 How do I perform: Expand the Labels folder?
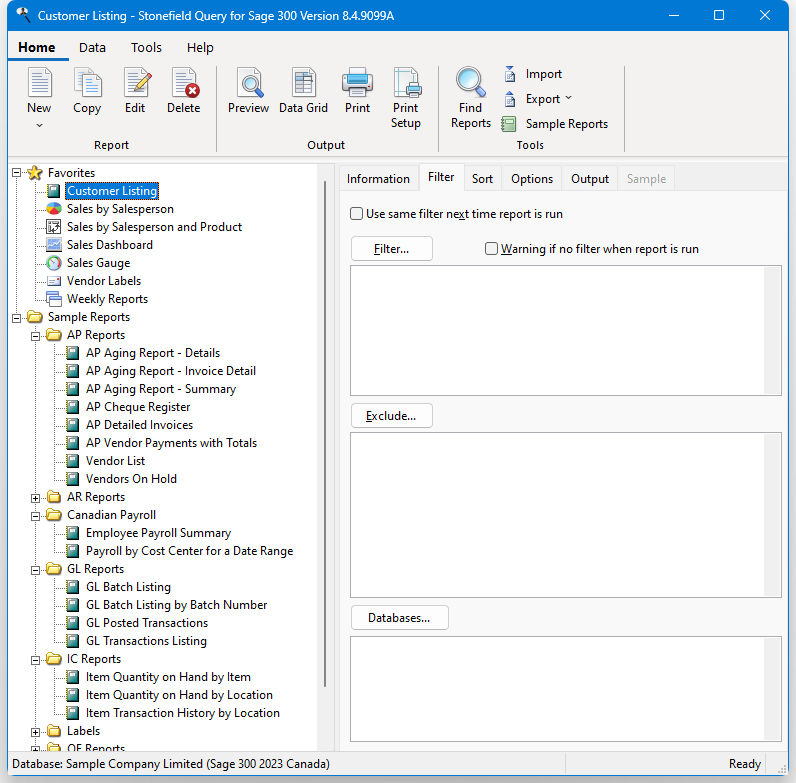(x=36, y=732)
